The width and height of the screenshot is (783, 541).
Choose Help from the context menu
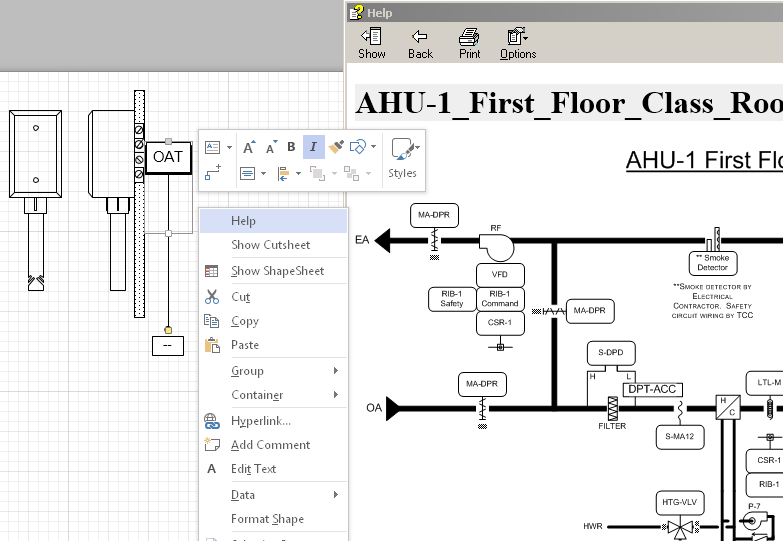click(274, 221)
